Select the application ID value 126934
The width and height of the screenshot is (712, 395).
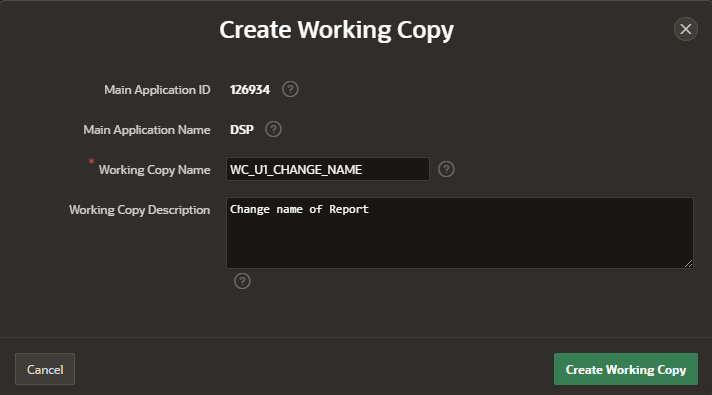pos(250,90)
